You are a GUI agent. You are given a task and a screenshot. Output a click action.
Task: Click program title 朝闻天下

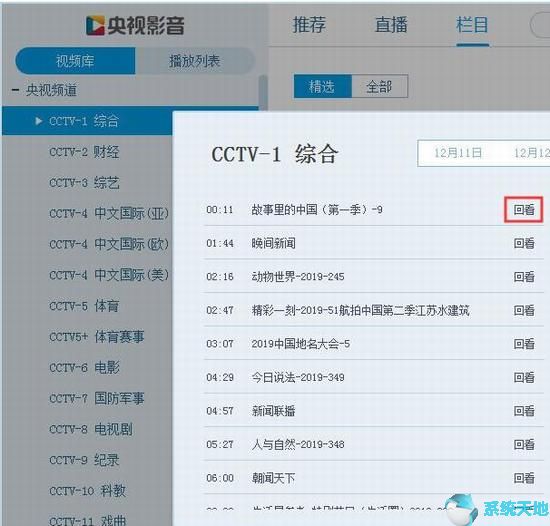[x=274, y=478]
